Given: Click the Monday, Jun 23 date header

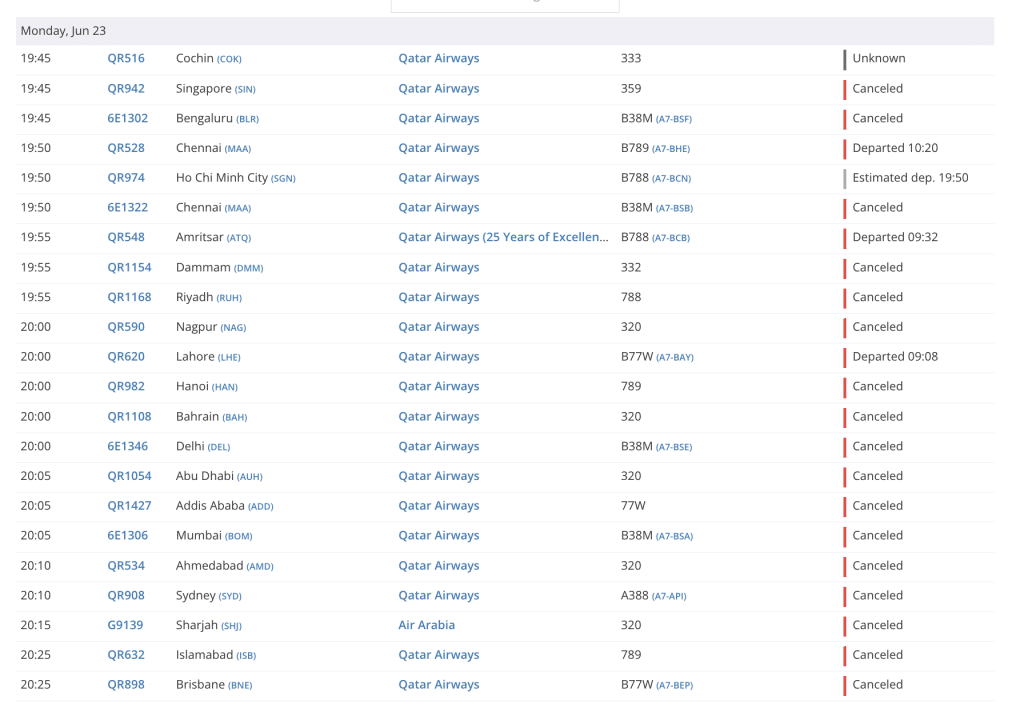Looking at the screenshot, I should (63, 31).
